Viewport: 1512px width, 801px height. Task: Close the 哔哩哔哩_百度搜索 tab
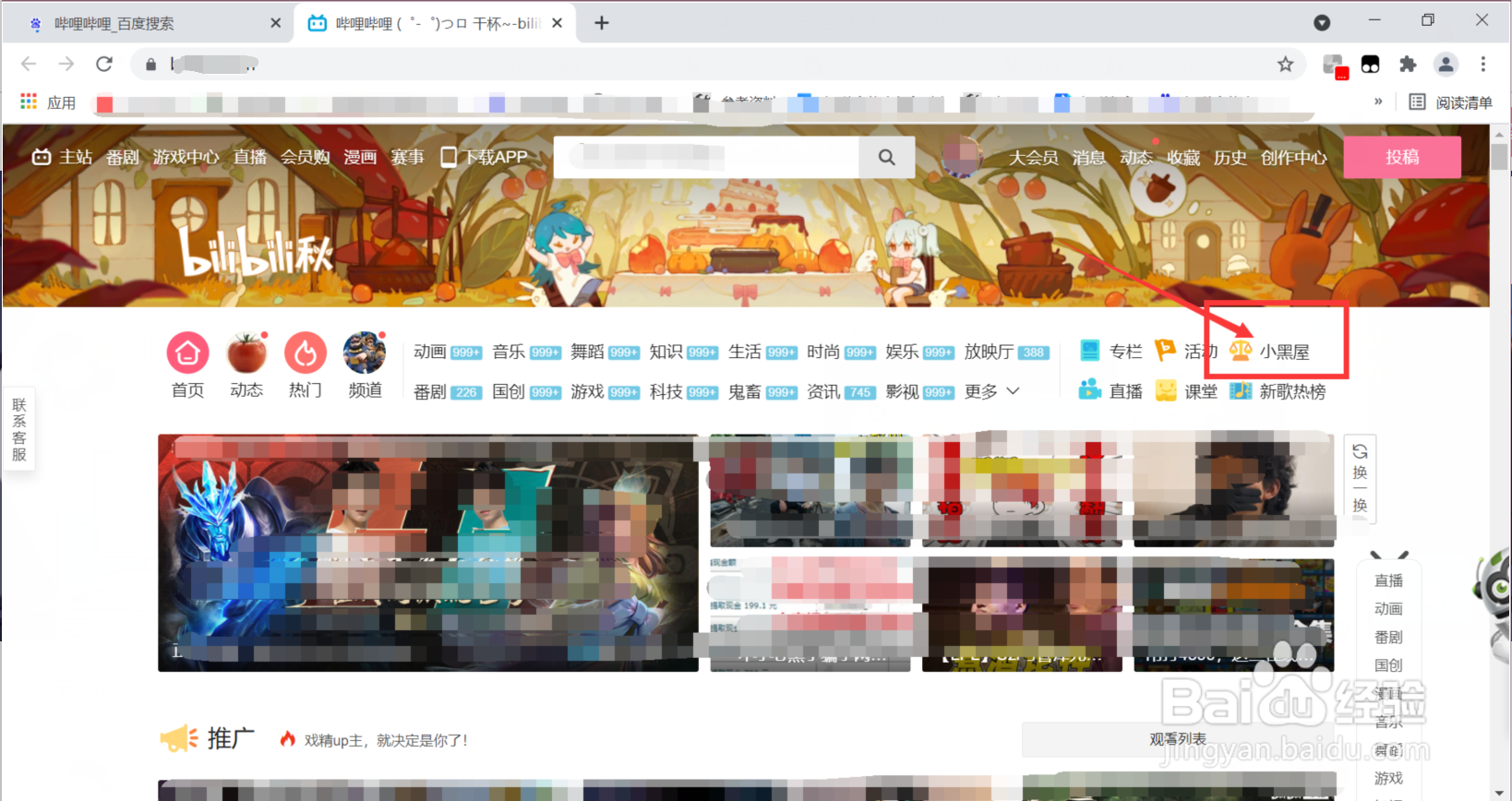pos(275,23)
